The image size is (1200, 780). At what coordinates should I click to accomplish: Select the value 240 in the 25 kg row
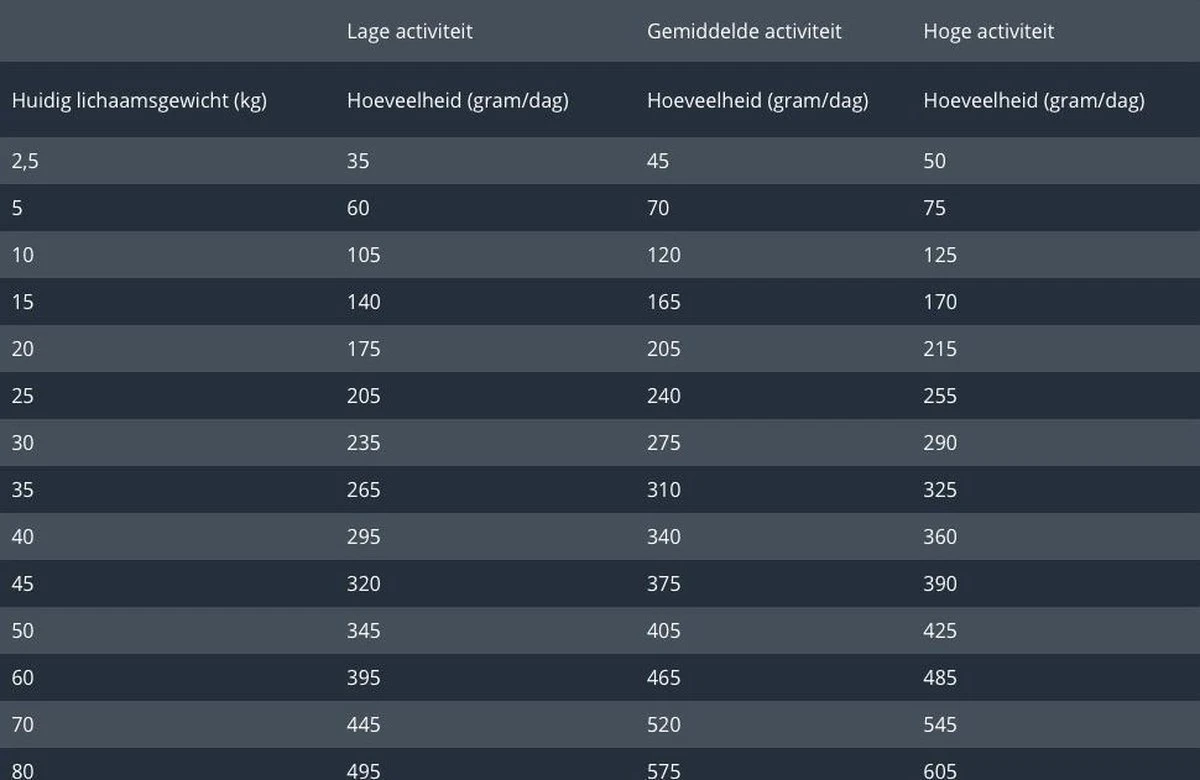(x=663, y=396)
